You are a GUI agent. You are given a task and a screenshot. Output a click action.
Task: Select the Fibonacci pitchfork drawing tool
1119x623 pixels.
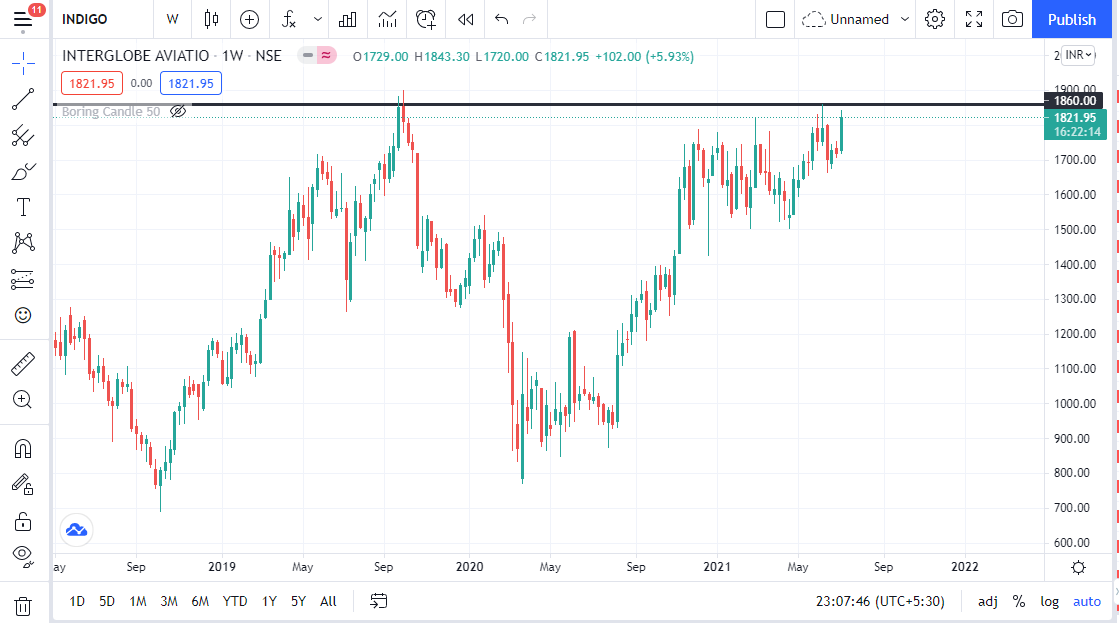(22, 135)
